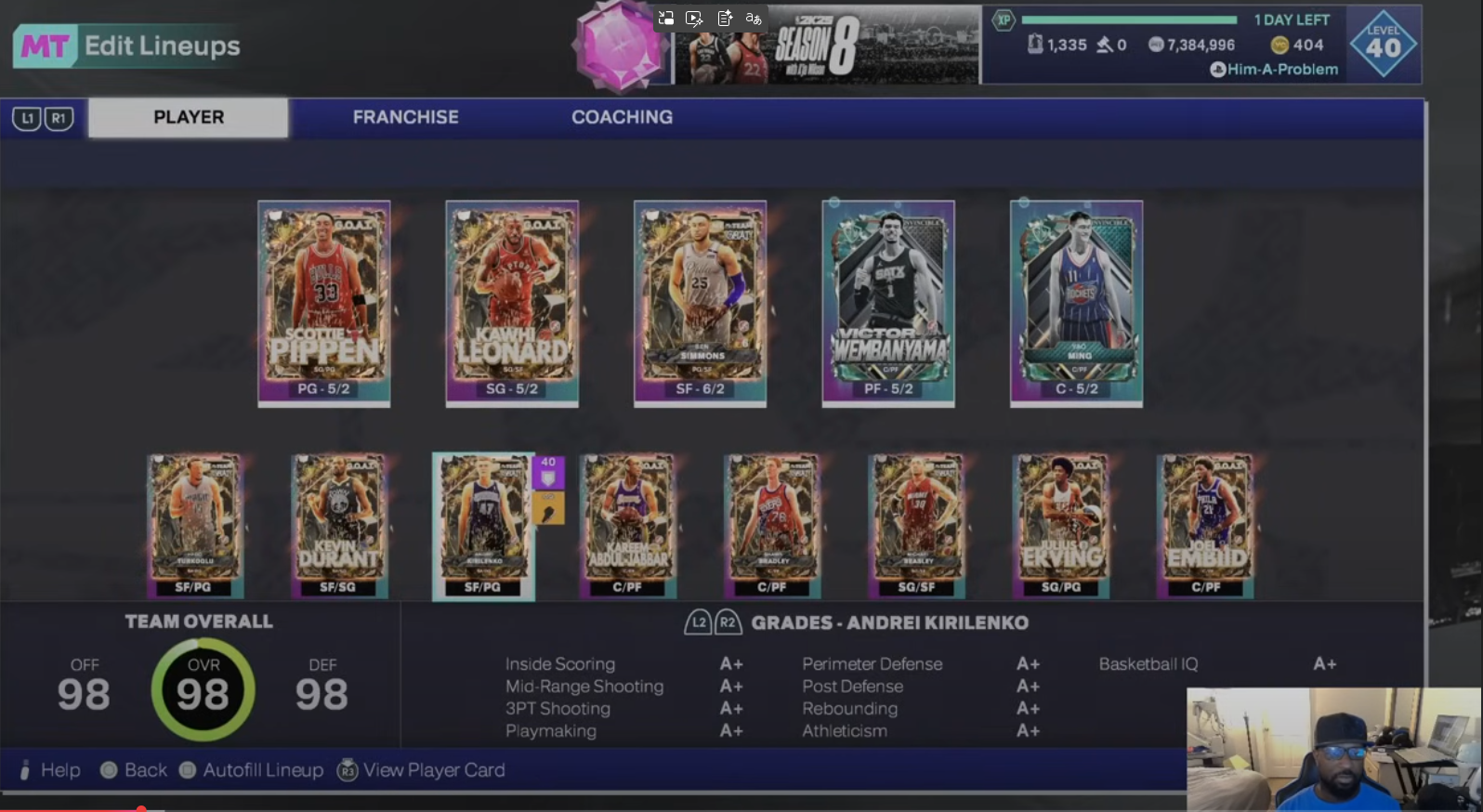Select the Ben Simmons SF card
The width and height of the screenshot is (1483, 812).
point(701,304)
